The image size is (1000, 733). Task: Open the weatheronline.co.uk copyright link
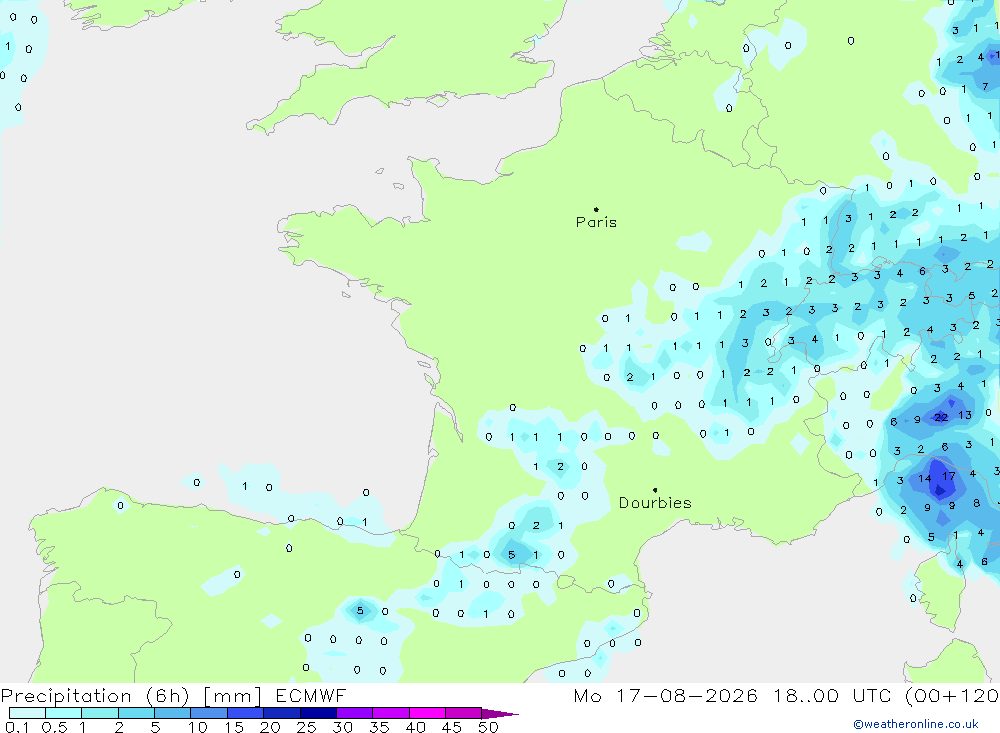pyautogui.click(x=916, y=724)
